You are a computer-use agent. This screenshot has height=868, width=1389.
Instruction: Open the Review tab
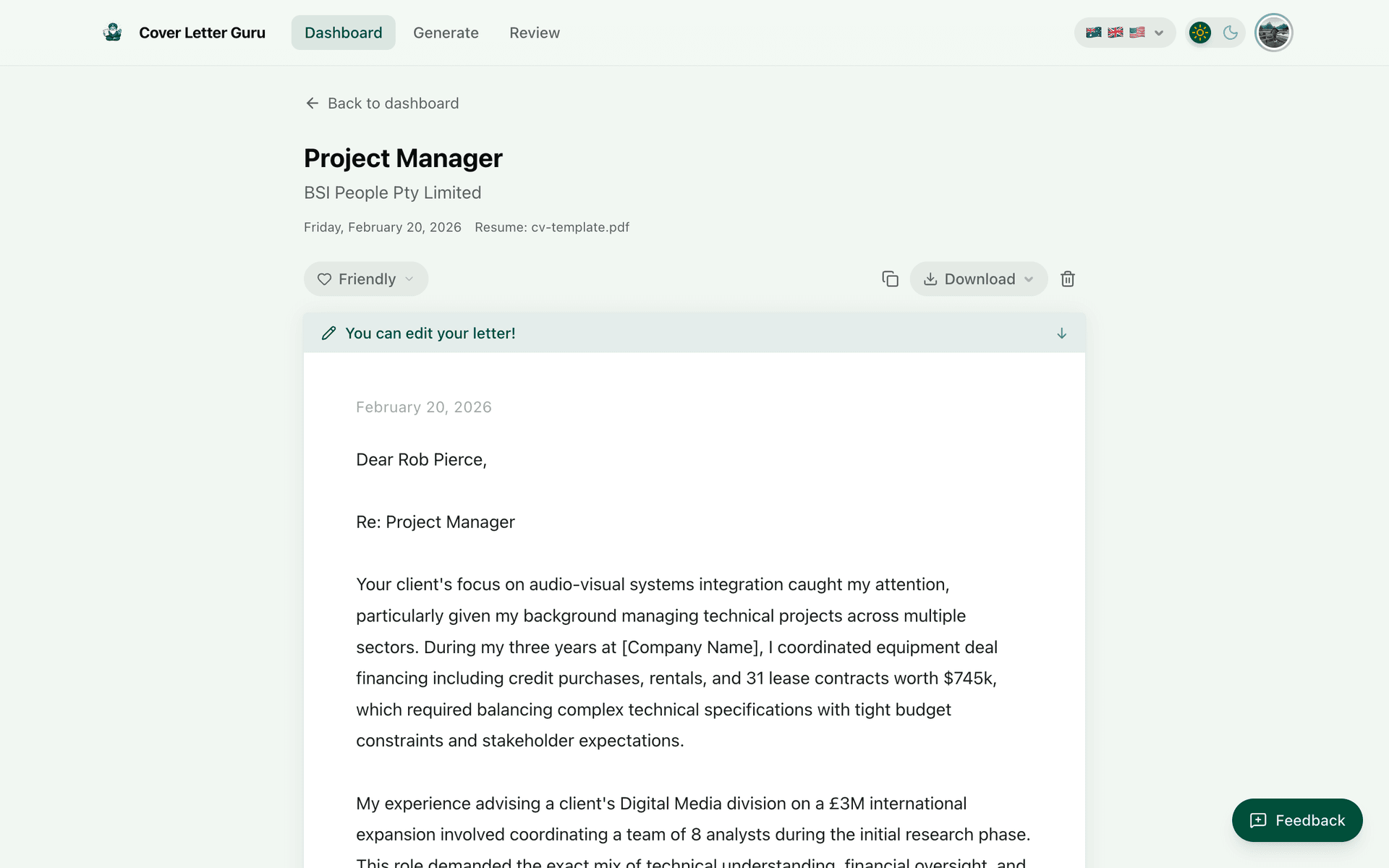pyautogui.click(x=535, y=33)
